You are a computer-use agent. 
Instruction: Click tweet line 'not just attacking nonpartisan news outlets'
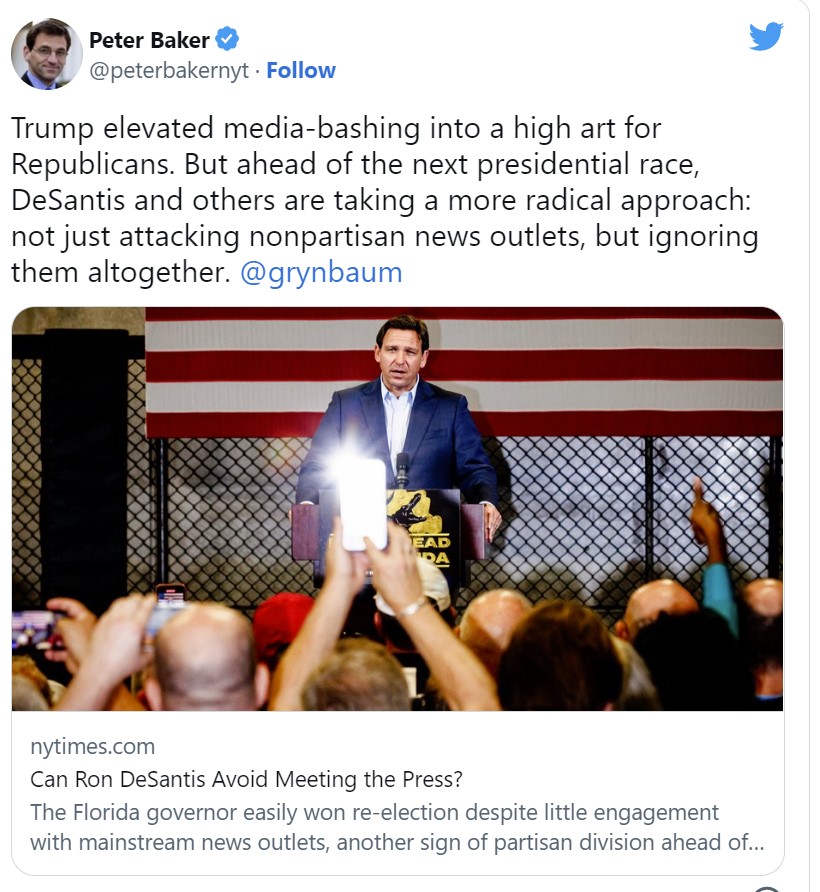(x=385, y=237)
